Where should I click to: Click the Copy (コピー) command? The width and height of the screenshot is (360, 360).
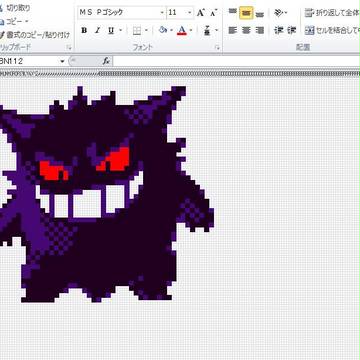[11, 21]
